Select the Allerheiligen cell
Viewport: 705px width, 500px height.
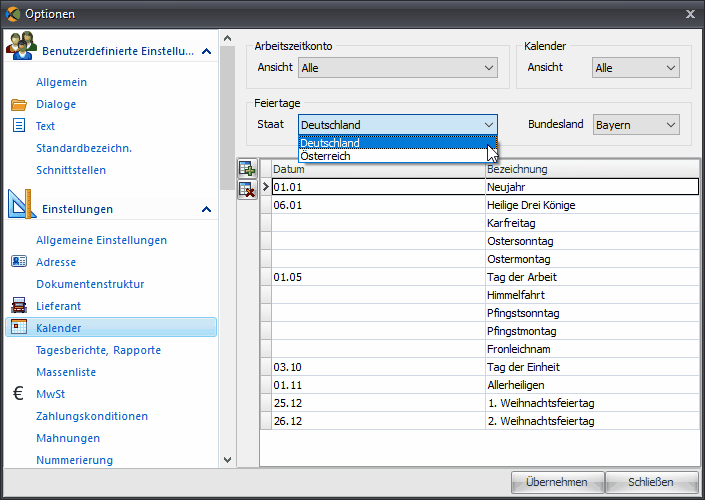(592, 385)
